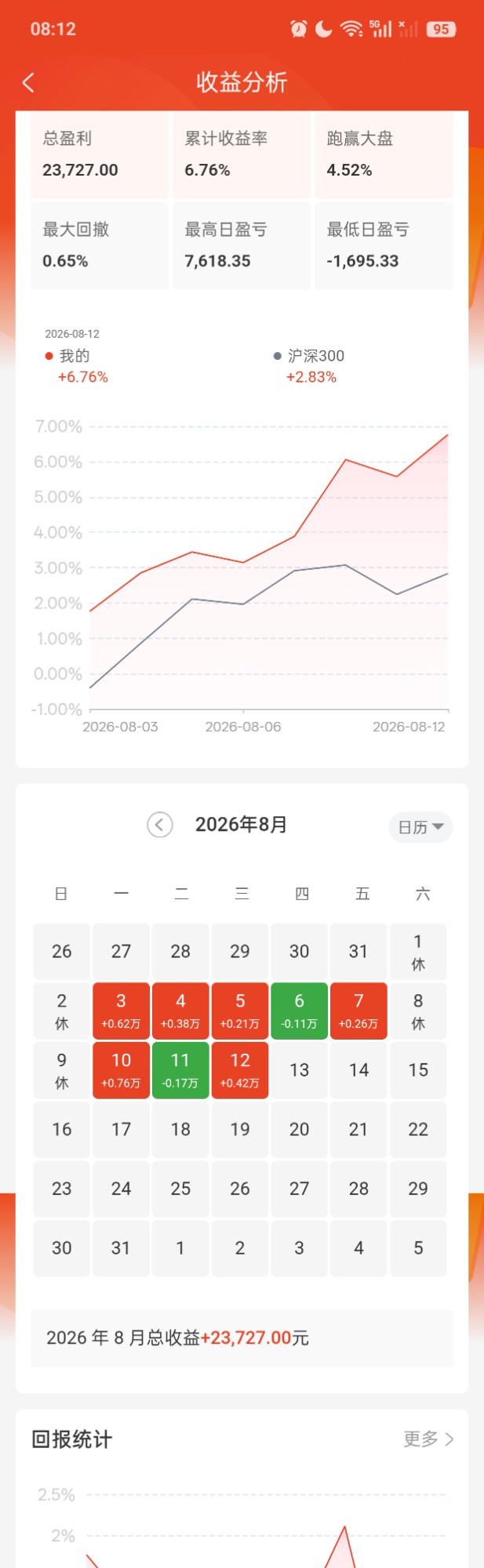This screenshot has width=484, height=1568.
Task: Select August 10 showing +0.76万
Action: 121,1070
